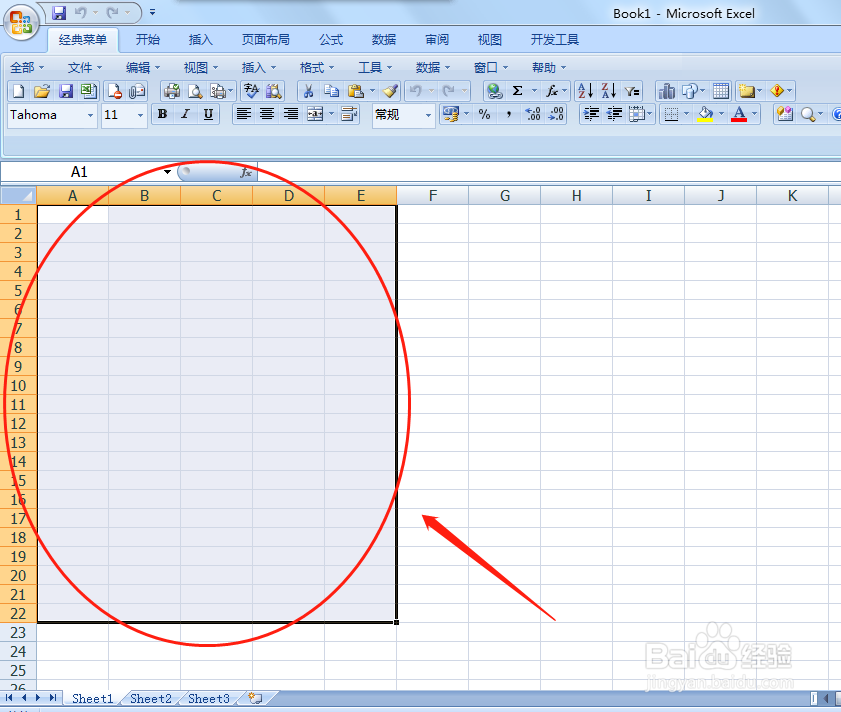Click the Quick Print icon
The image size is (841, 712).
[x=172, y=91]
